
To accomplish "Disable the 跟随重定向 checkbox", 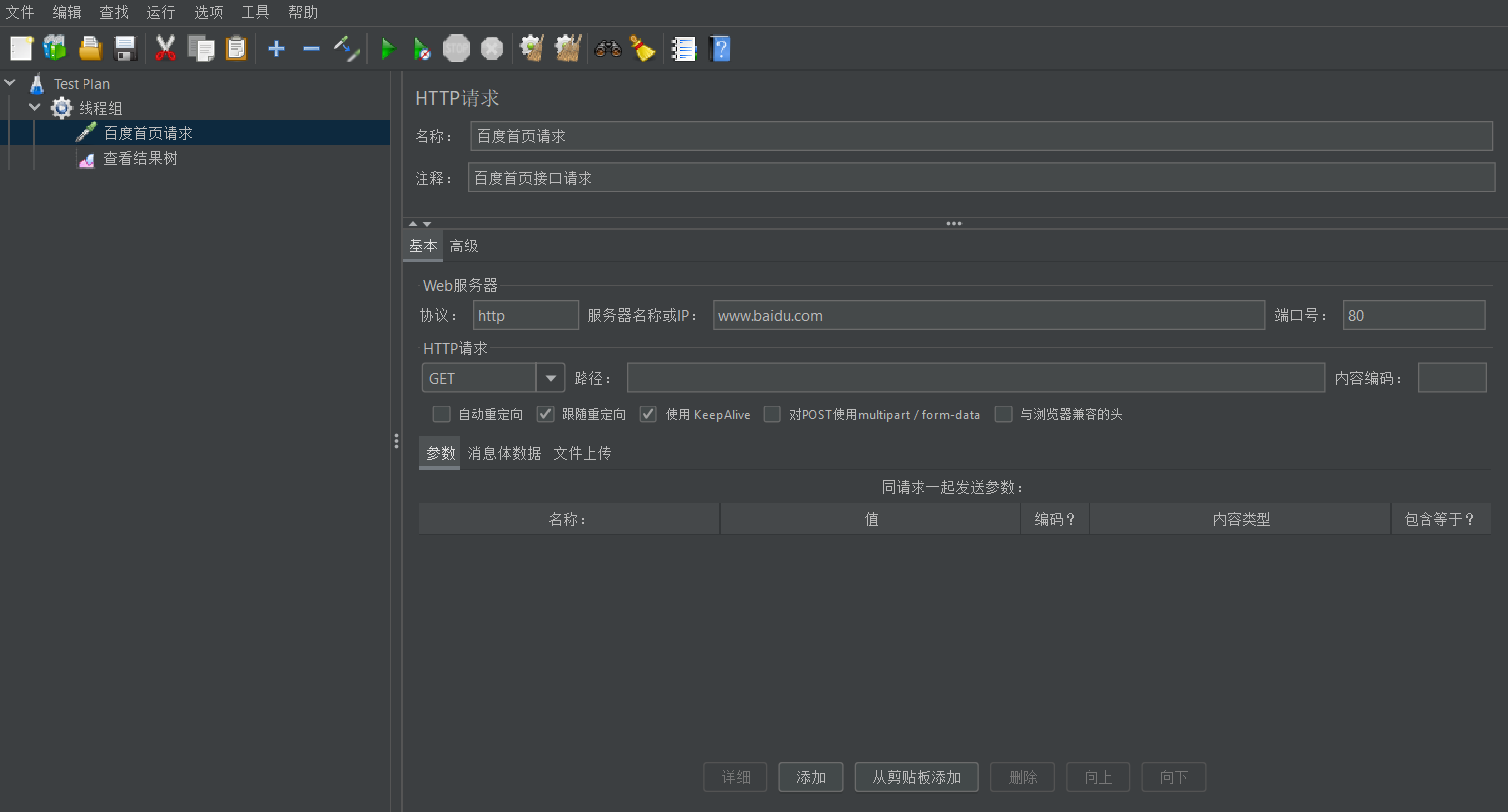I will pyautogui.click(x=545, y=414).
